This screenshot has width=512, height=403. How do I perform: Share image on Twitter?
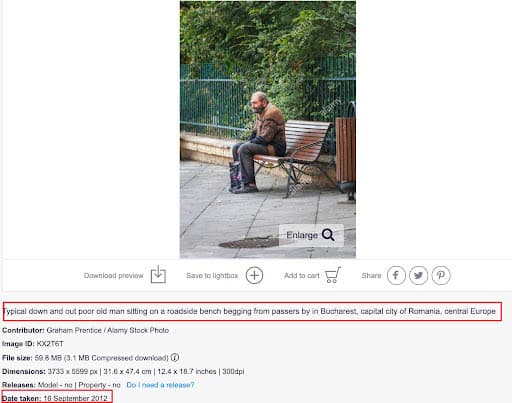pos(418,275)
